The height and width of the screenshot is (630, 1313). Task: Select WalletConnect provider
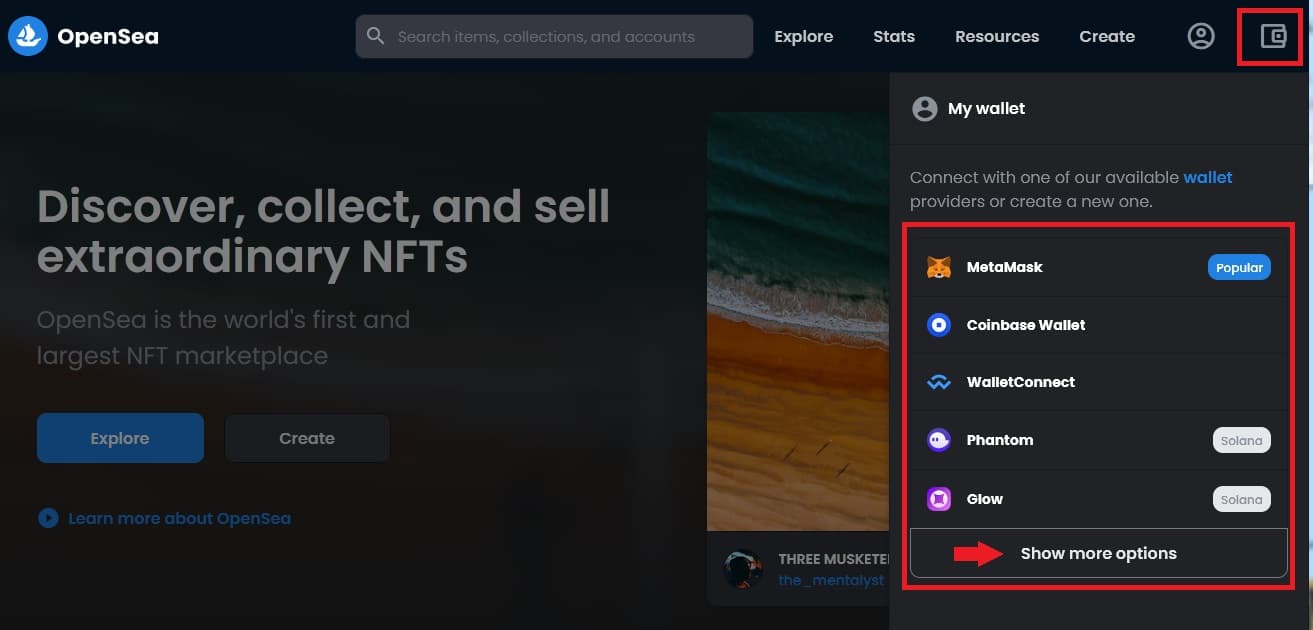click(x=1098, y=382)
